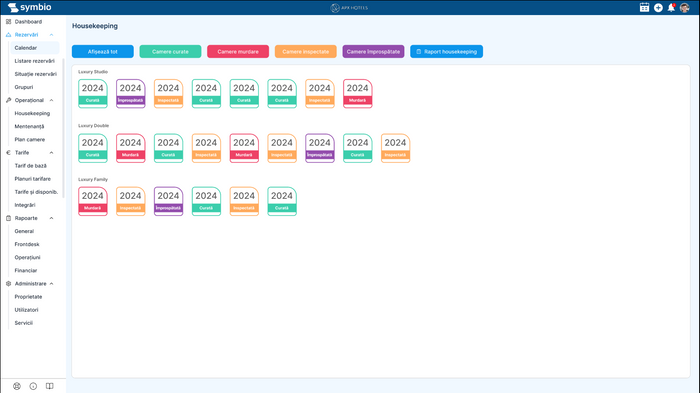Click the Rapoarte clipboard icon
The width and height of the screenshot is (700, 393).
click(x=8, y=218)
